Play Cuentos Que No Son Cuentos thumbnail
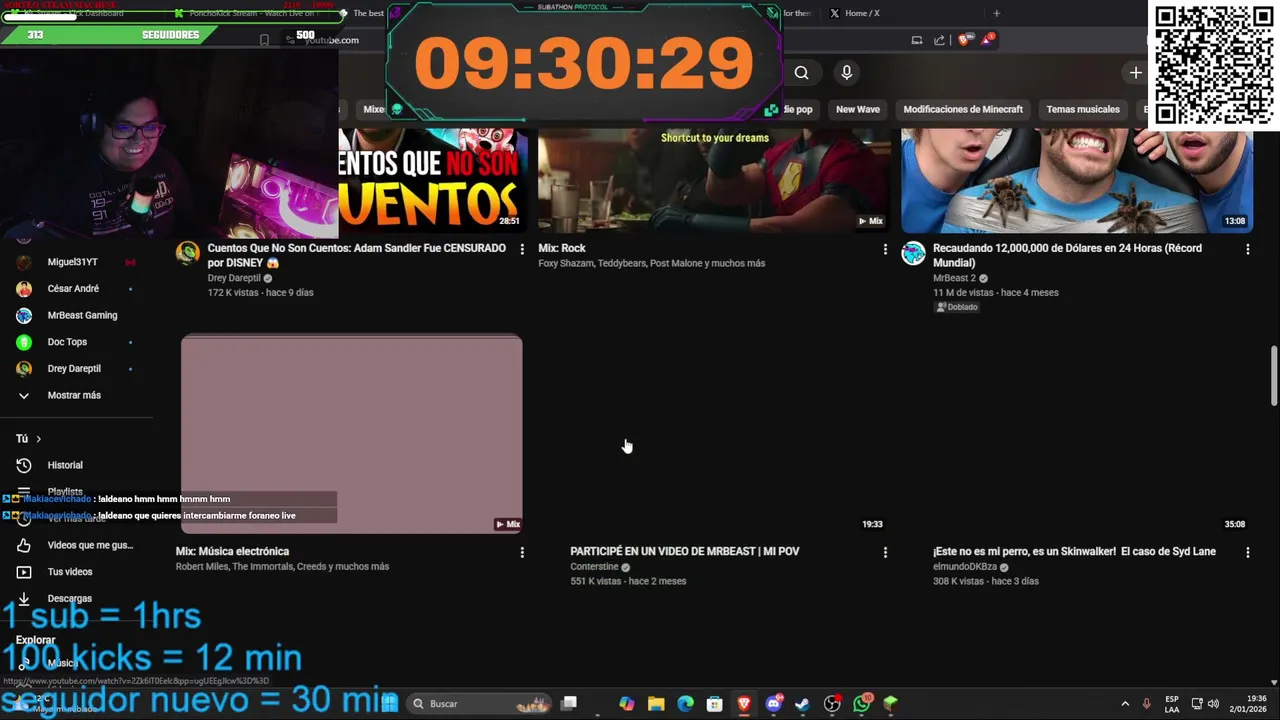 (433, 180)
